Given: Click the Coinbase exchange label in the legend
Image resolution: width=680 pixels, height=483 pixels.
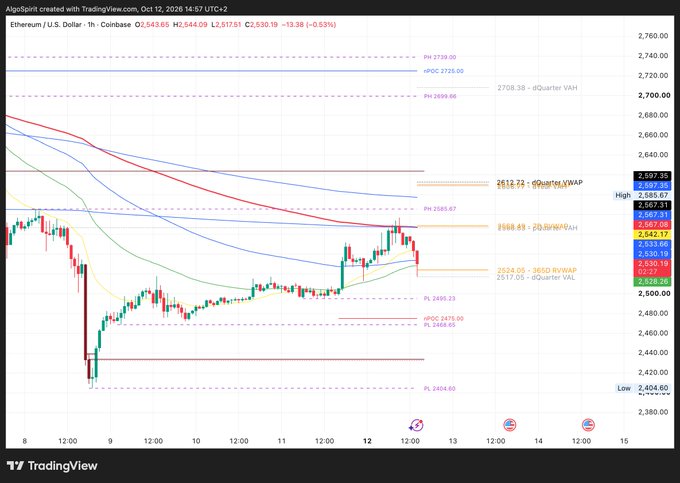Looking at the screenshot, I should [x=115, y=25].
